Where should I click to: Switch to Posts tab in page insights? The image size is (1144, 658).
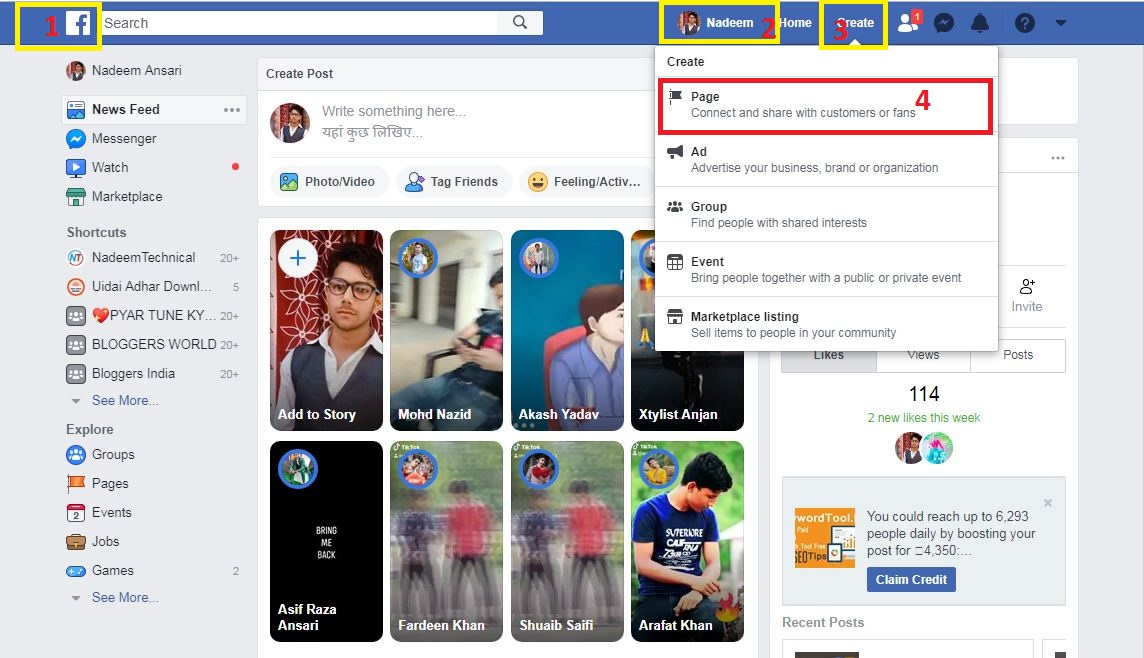tap(1018, 355)
